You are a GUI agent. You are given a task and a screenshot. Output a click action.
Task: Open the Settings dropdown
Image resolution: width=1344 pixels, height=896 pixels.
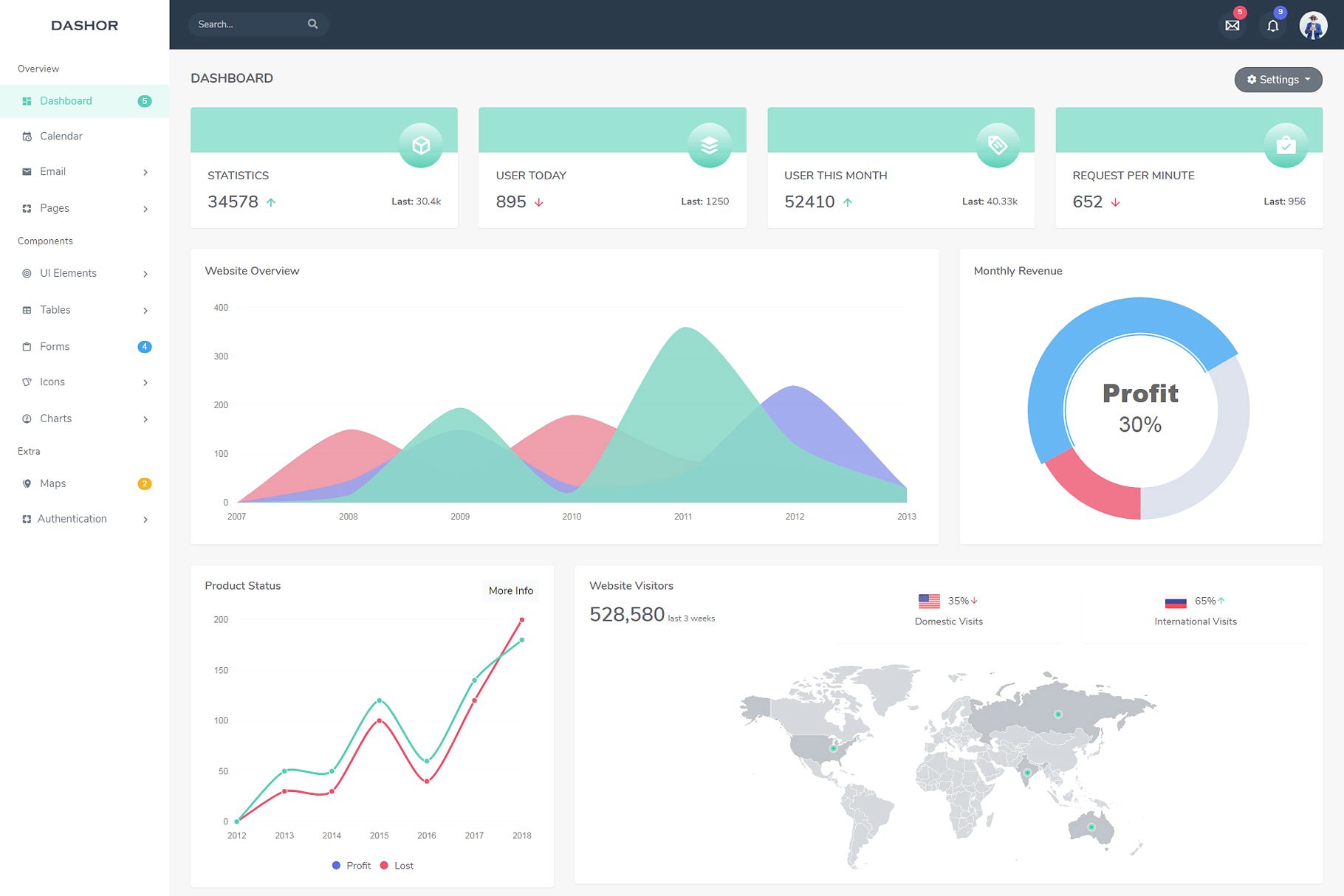pyautogui.click(x=1278, y=80)
